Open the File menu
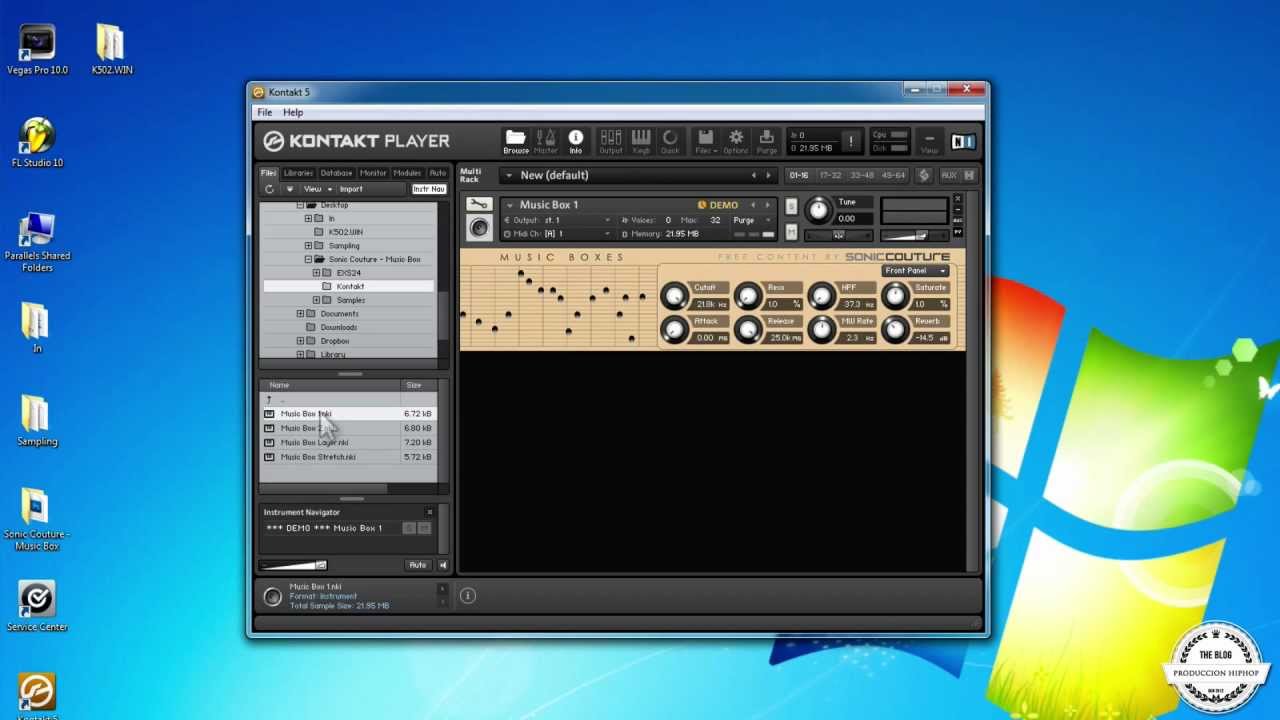 [264, 112]
